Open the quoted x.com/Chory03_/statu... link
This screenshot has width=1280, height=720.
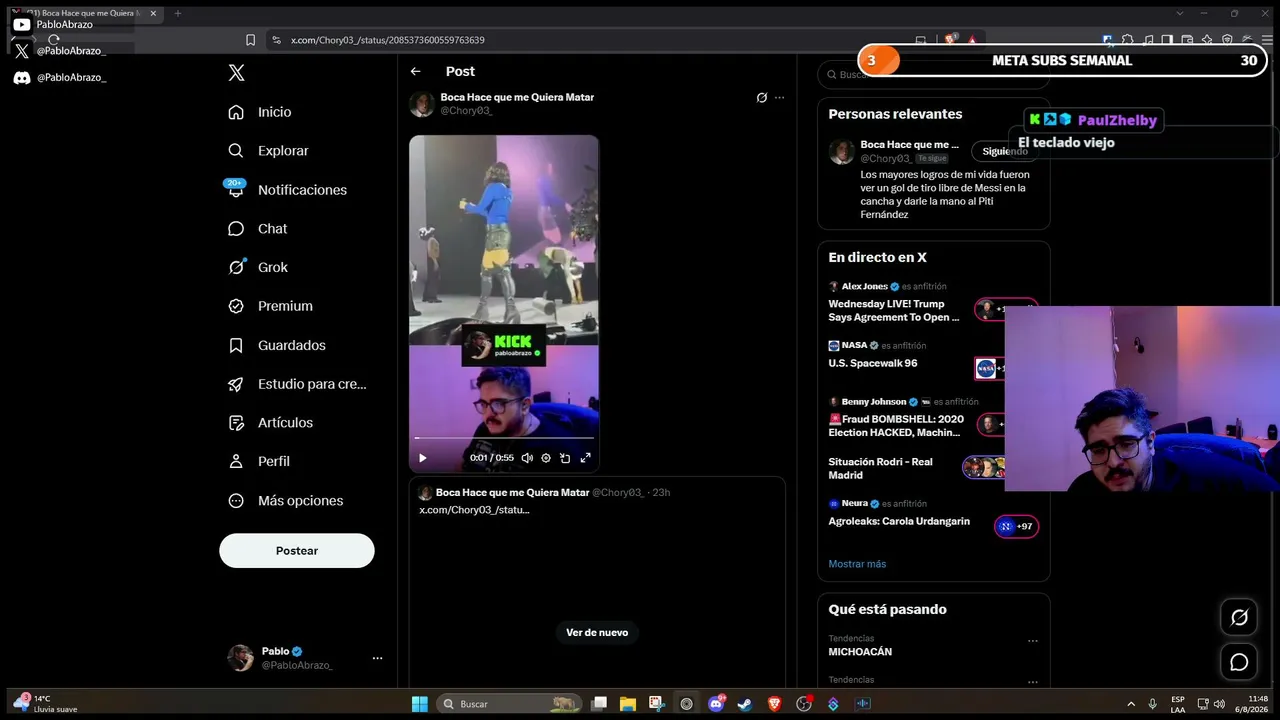474,510
